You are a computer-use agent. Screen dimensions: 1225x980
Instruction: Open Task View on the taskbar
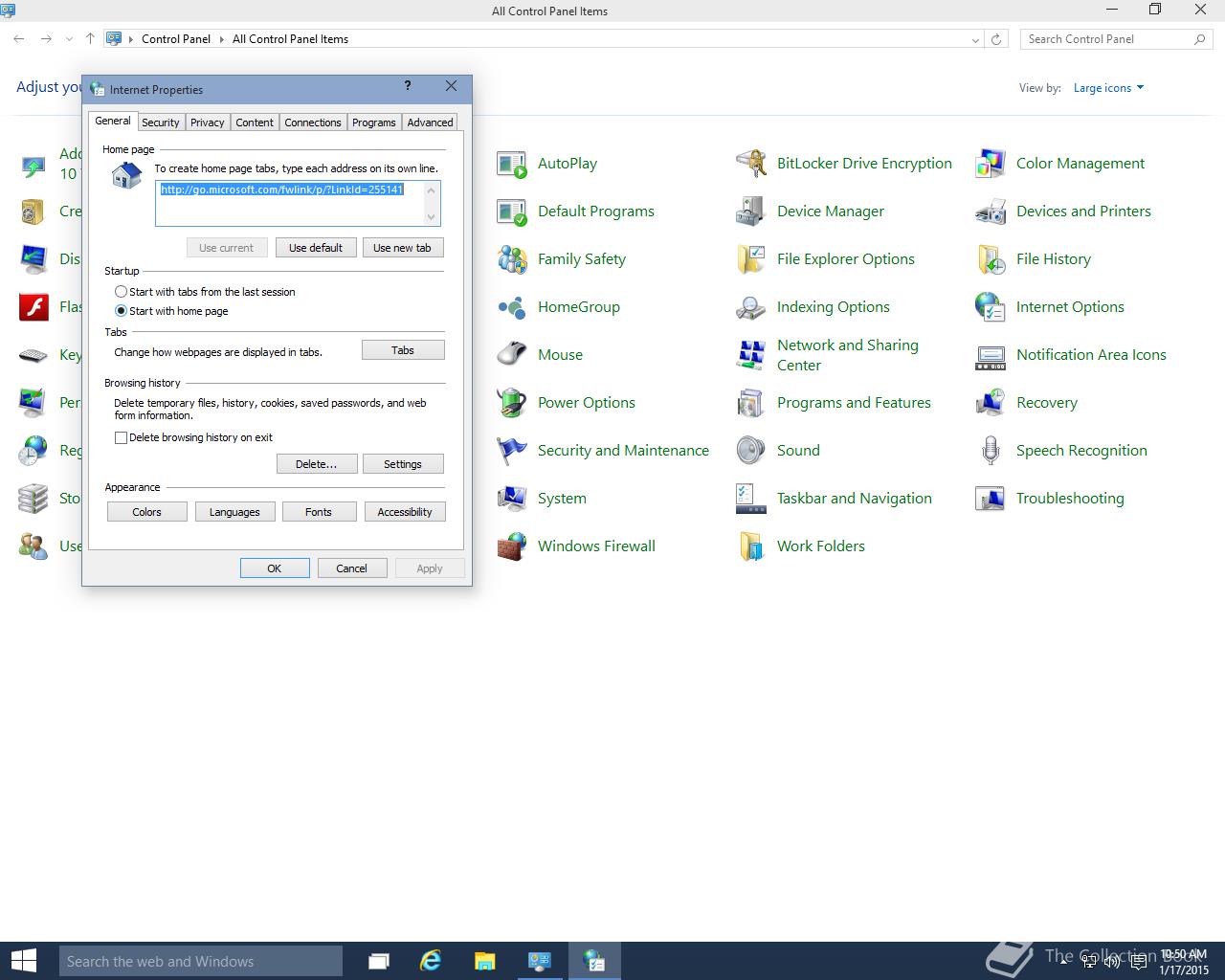378,961
